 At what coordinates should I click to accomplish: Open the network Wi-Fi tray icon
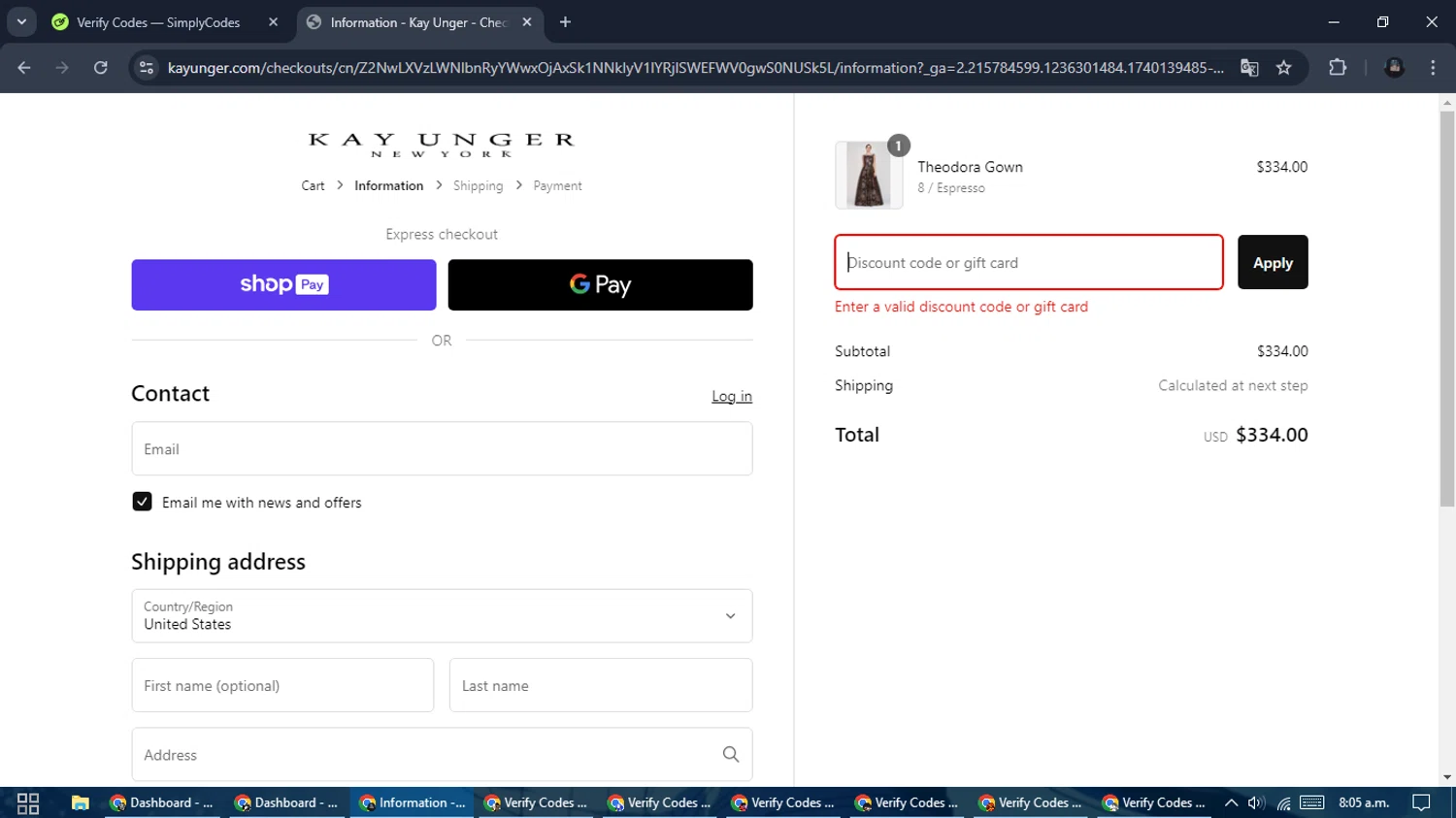[x=1283, y=802]
